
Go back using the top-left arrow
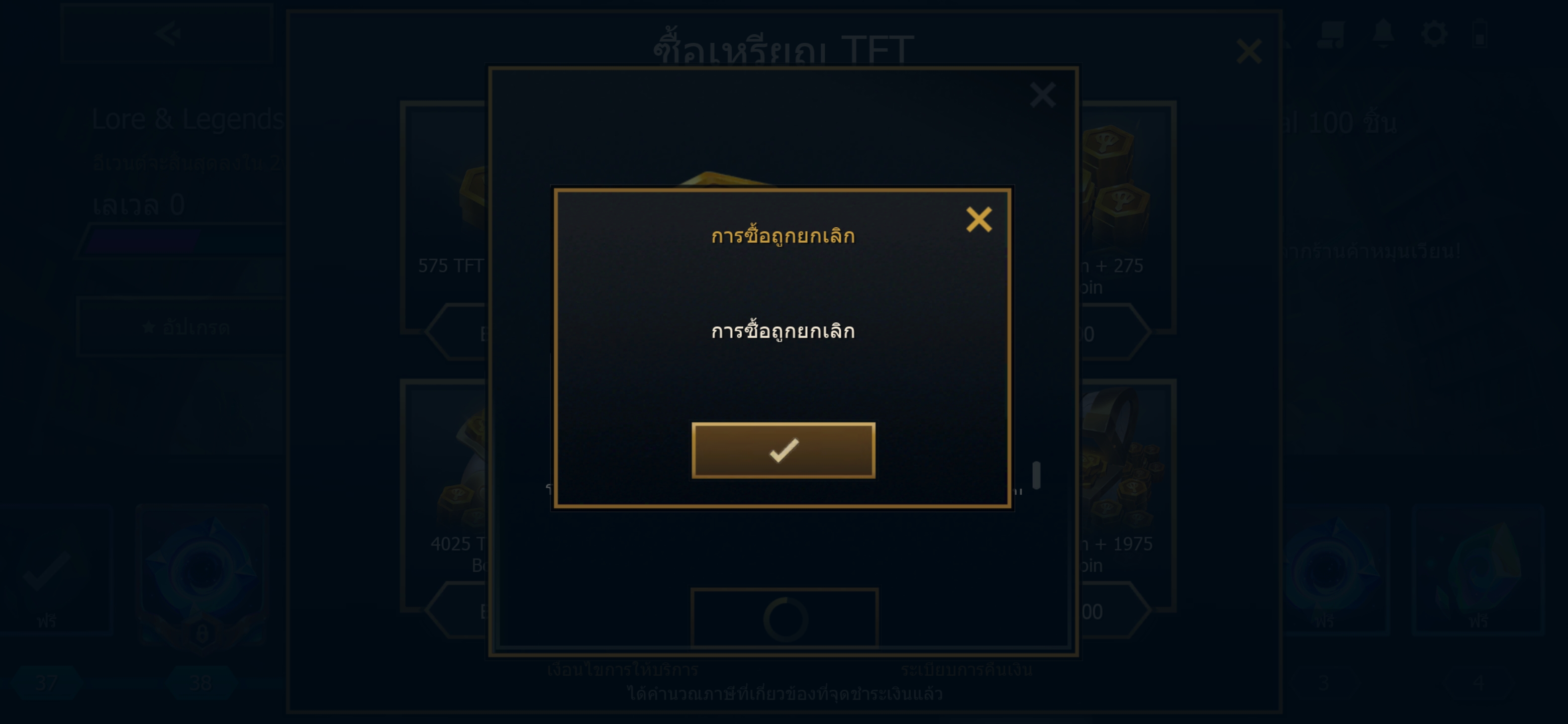pos(167,33)
